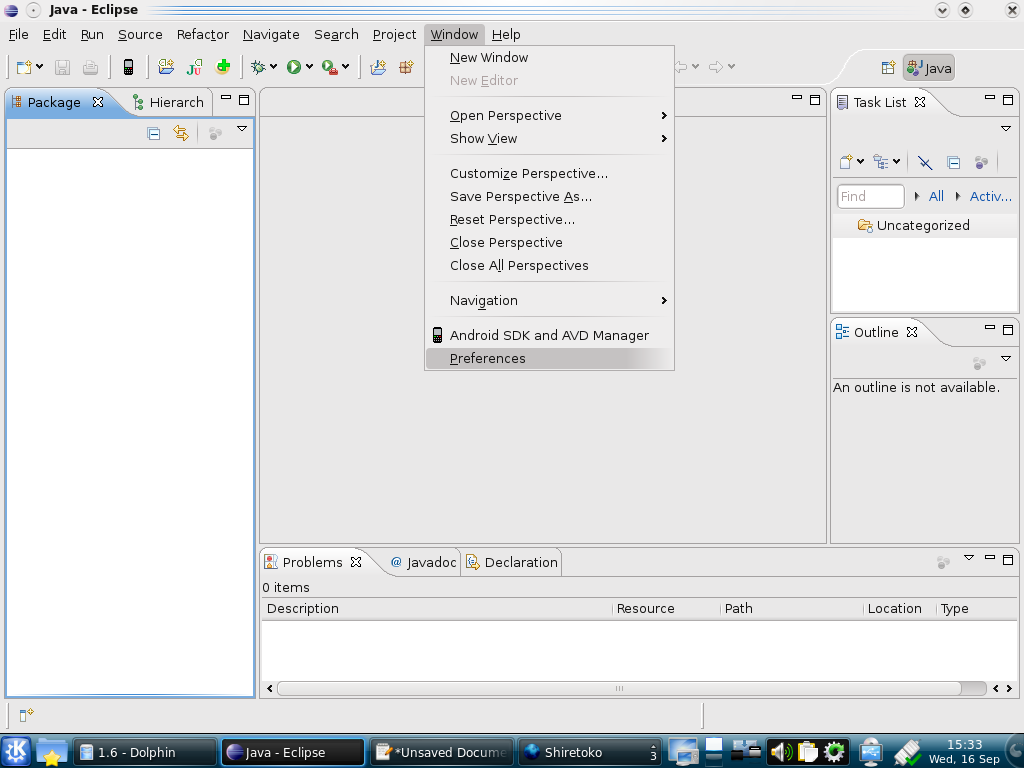Click the Open Type folder icon
1024x768 pixels.
pos(378,67)
